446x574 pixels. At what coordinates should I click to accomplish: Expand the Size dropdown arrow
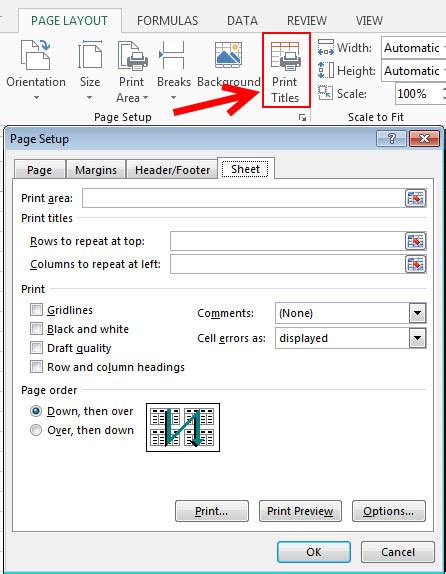point(89,98)
